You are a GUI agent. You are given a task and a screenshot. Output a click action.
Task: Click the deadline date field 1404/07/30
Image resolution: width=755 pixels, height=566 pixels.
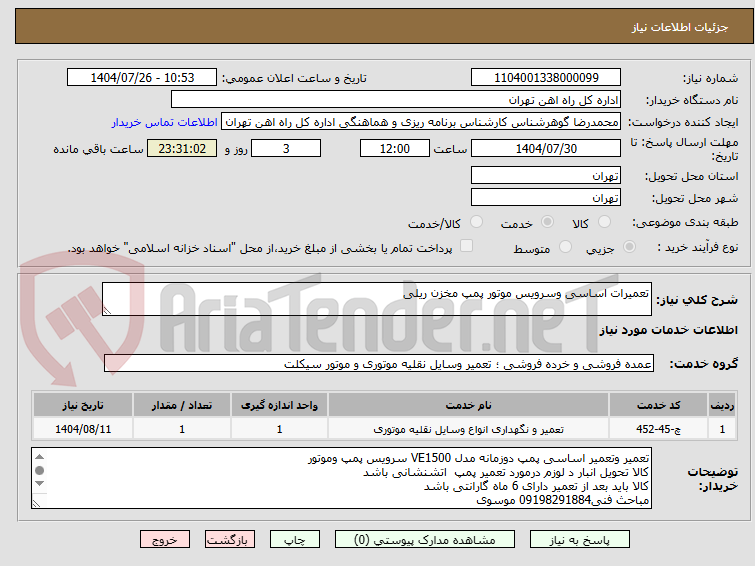[x=546, y=148]
